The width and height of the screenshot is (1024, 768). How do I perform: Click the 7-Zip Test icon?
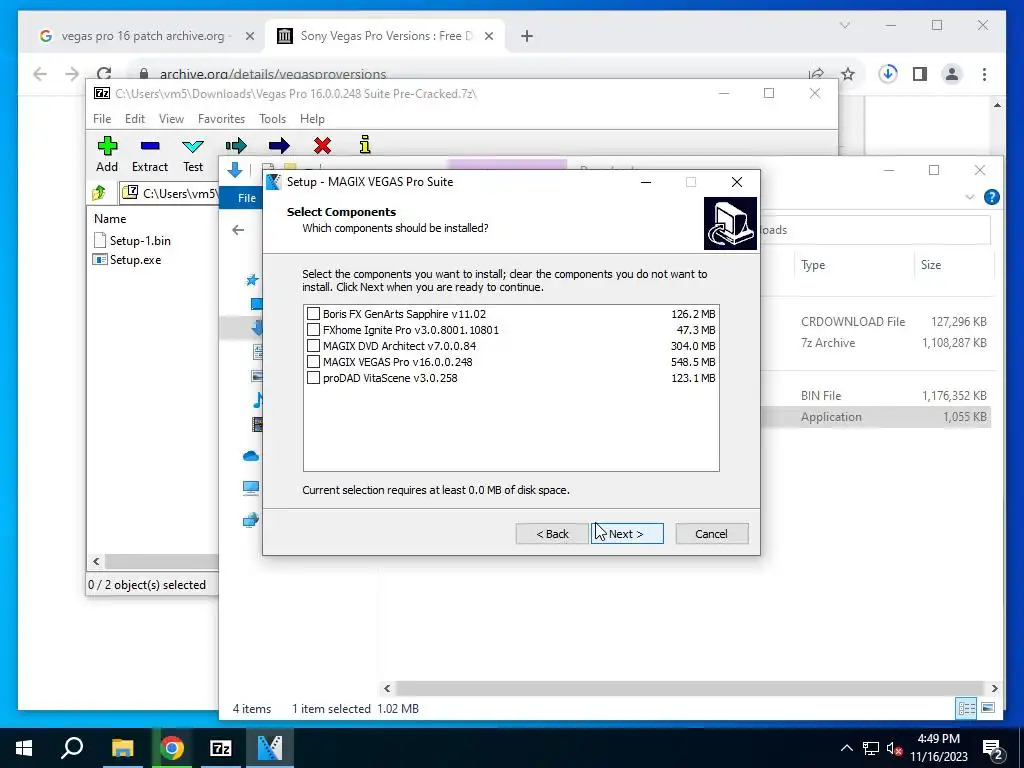[x=193, y=146]
